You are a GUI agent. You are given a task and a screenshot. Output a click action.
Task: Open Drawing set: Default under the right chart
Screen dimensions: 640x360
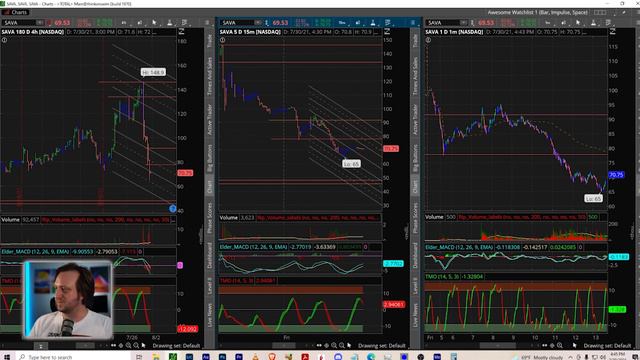608,346
